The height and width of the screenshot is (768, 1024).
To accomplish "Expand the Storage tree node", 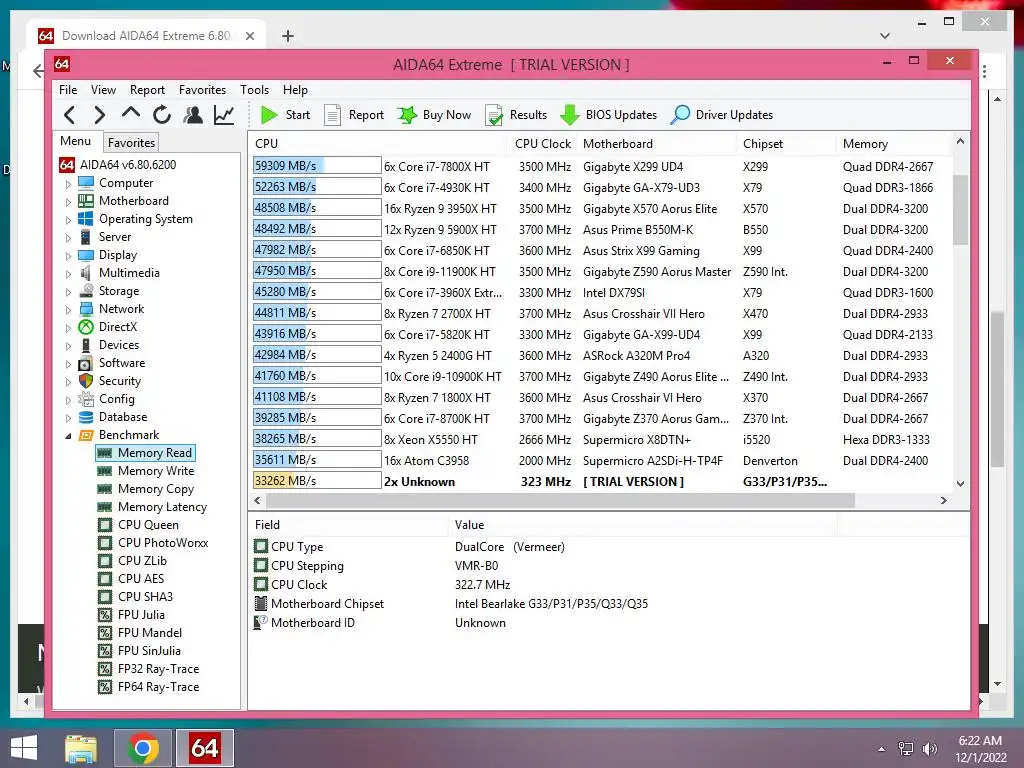I will [68, 292].
